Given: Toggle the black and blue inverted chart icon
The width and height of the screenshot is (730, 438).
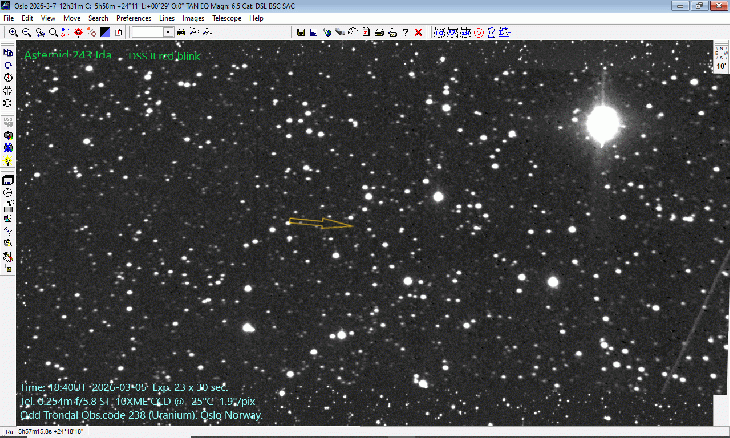Looking at the screenshot, I should (x=104, y=32).
